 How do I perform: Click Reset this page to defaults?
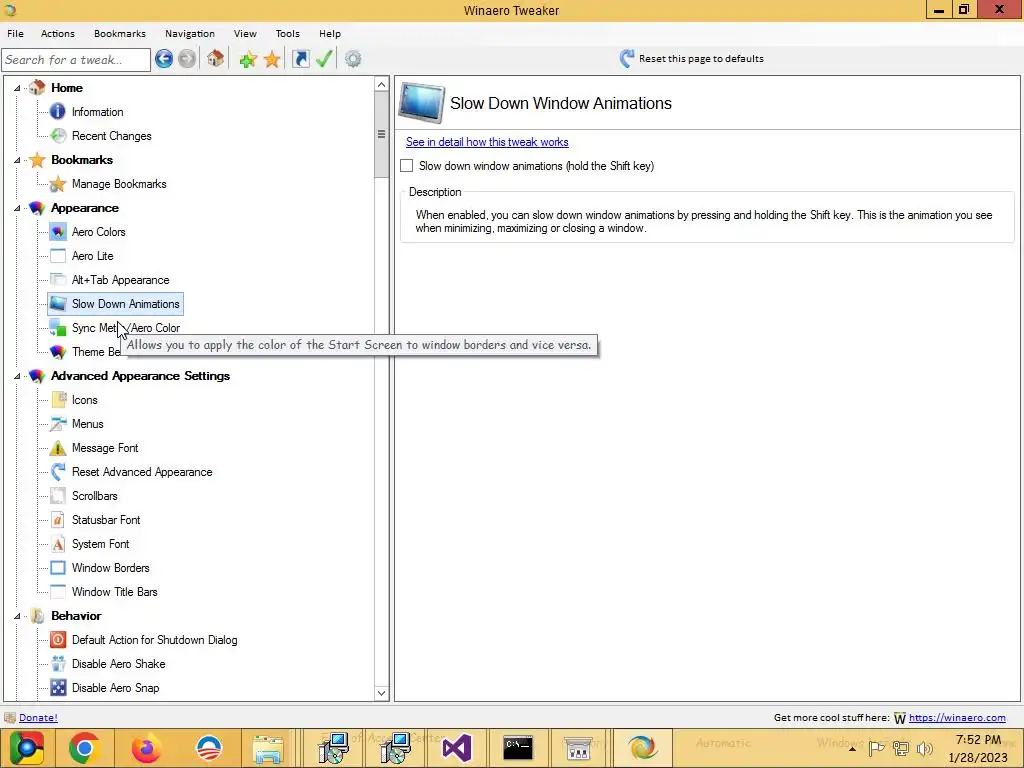click(692, 59)
